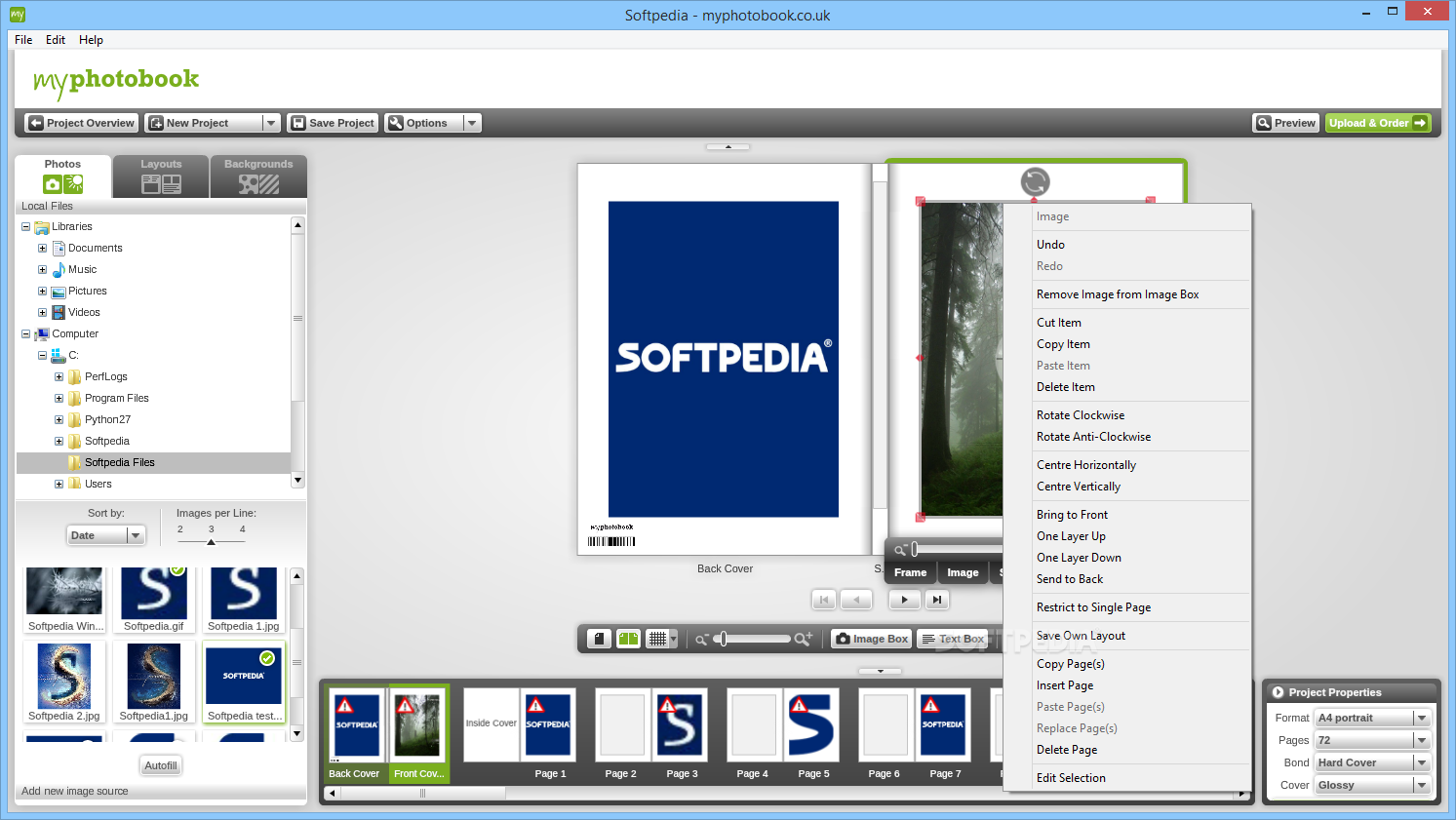Expand the Documents tree node
Image resolution: width=1456 pixels, height=820 pixels.
[x=42, y=249]
